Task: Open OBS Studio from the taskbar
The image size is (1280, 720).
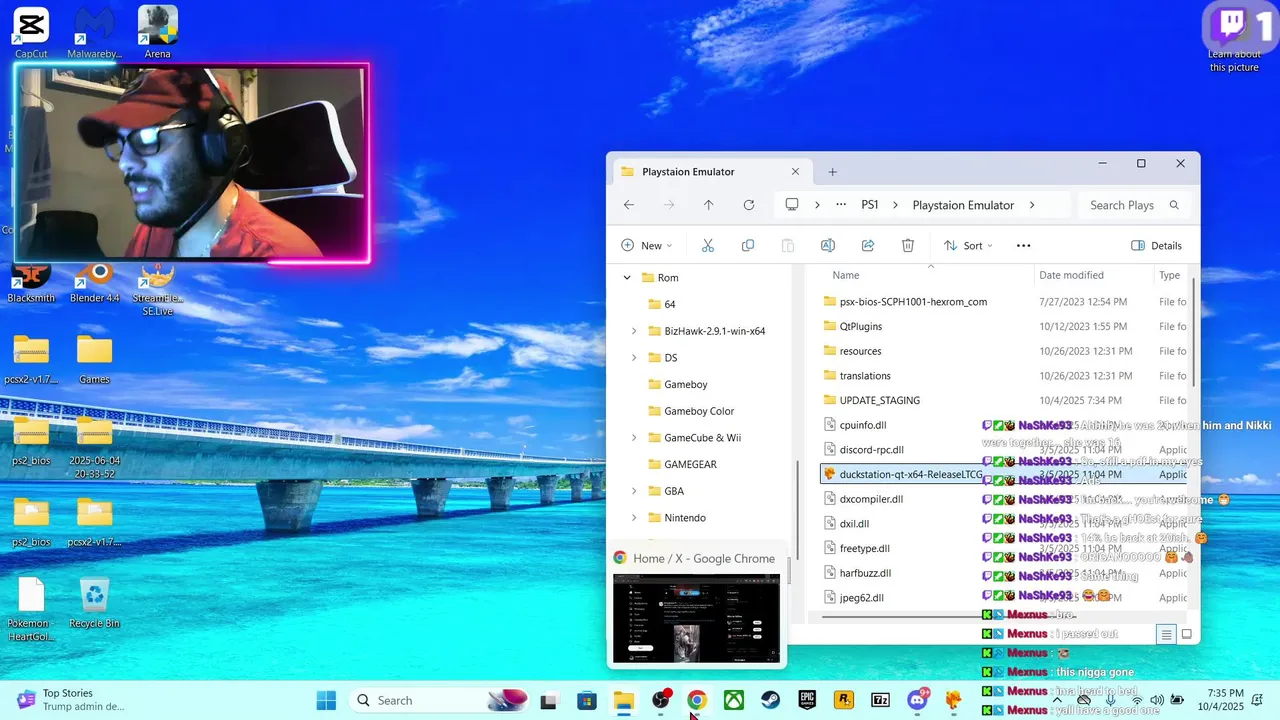Action: click(x=660, y=701)
